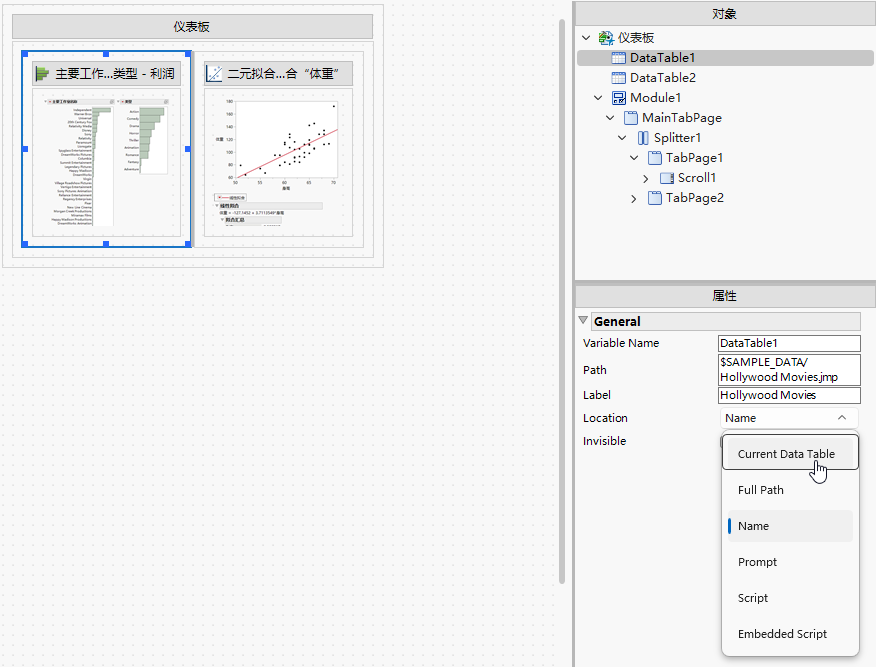Click the 仪表板 title bar on the canvas
Viewport: 876px width, 667px height.
(192, 26)
